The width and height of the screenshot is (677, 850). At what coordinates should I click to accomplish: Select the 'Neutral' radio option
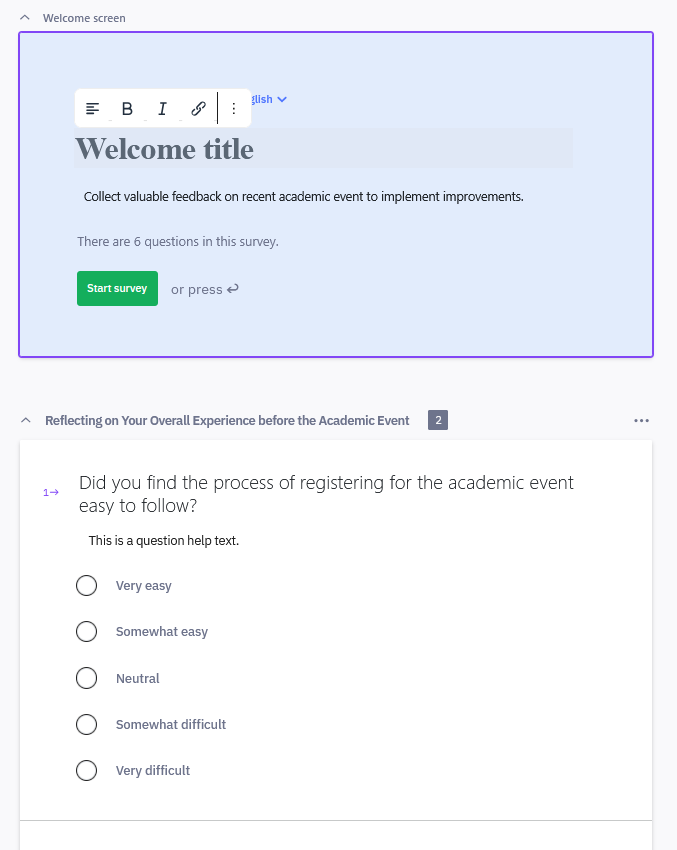[x=87, y=678]
